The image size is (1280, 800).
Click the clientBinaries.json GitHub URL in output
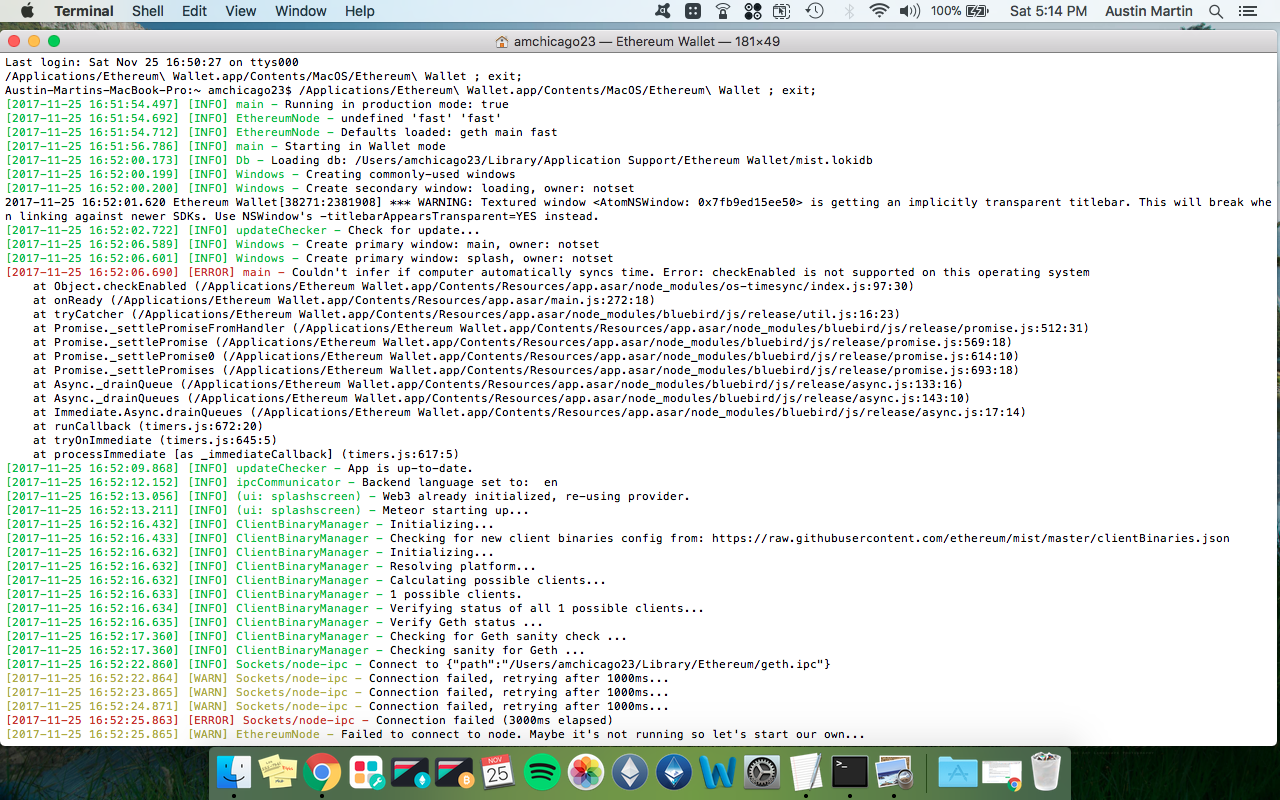(971, 538)
